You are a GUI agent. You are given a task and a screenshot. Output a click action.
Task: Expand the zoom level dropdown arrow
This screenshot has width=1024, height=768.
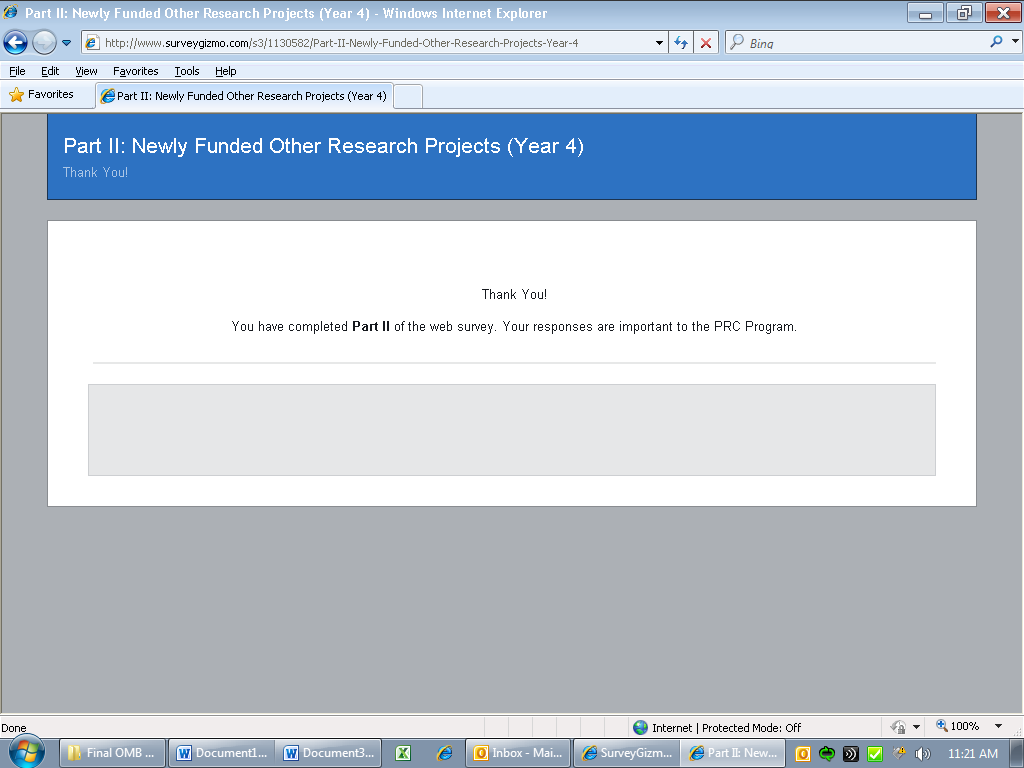click(x=998, y=726)
